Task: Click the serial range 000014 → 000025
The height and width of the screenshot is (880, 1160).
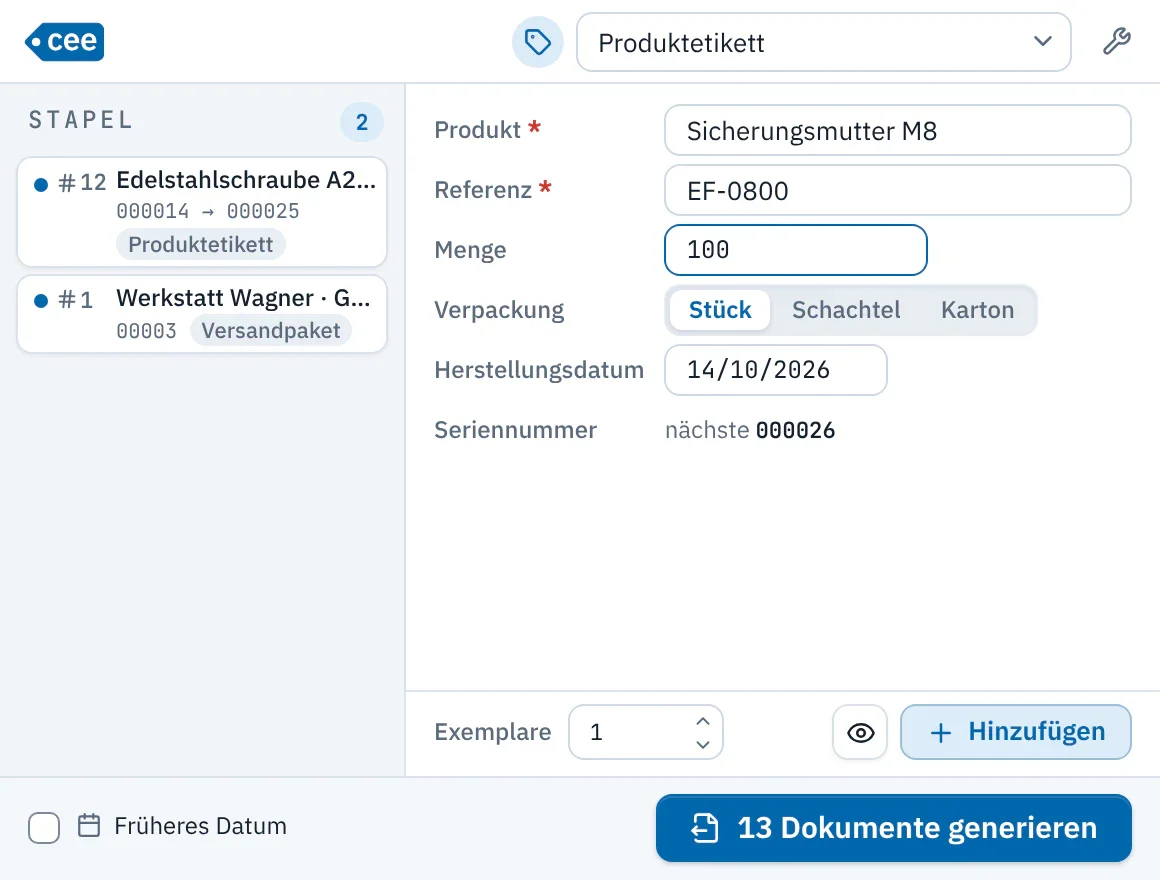Action: pyautogui.click(x=208, y=211)
